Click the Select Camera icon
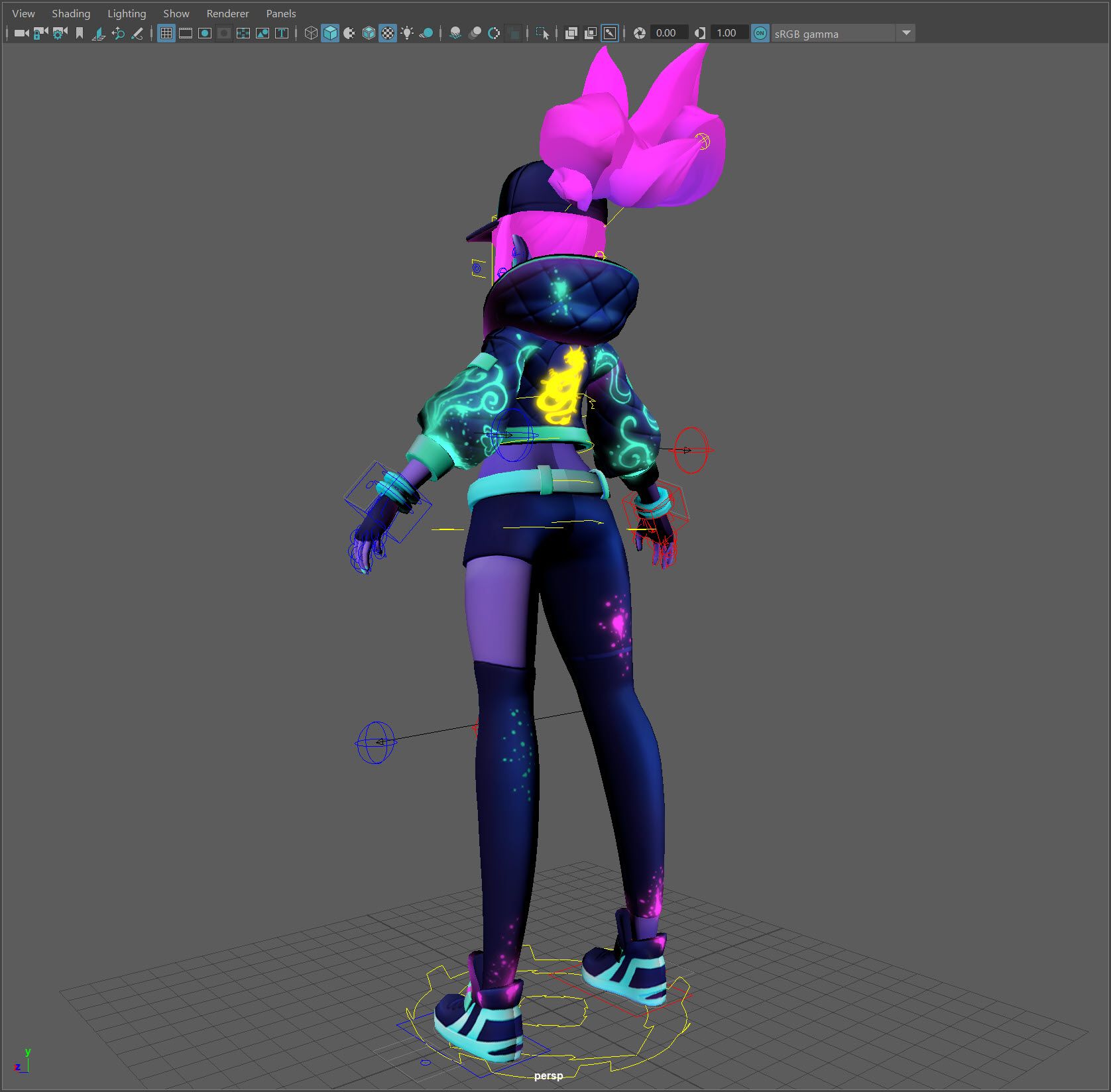 click(x=22, y=33)
